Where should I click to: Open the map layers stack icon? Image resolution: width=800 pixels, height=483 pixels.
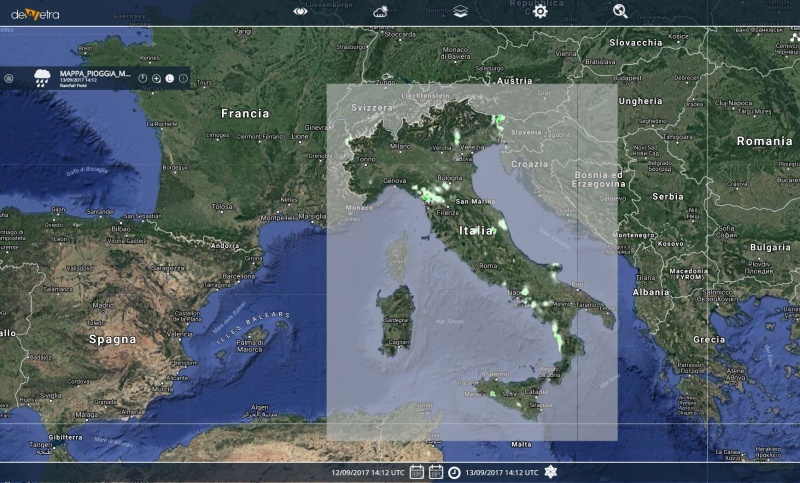[x=459, y=12]
